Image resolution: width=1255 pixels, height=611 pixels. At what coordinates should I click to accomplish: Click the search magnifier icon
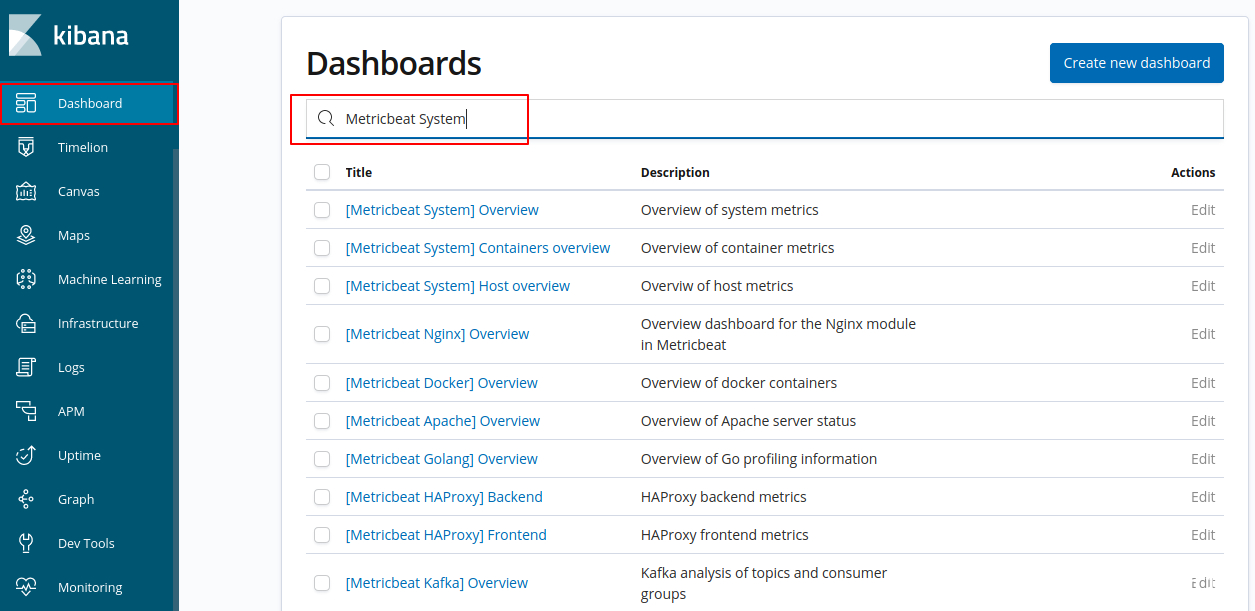tap(326, 118)
